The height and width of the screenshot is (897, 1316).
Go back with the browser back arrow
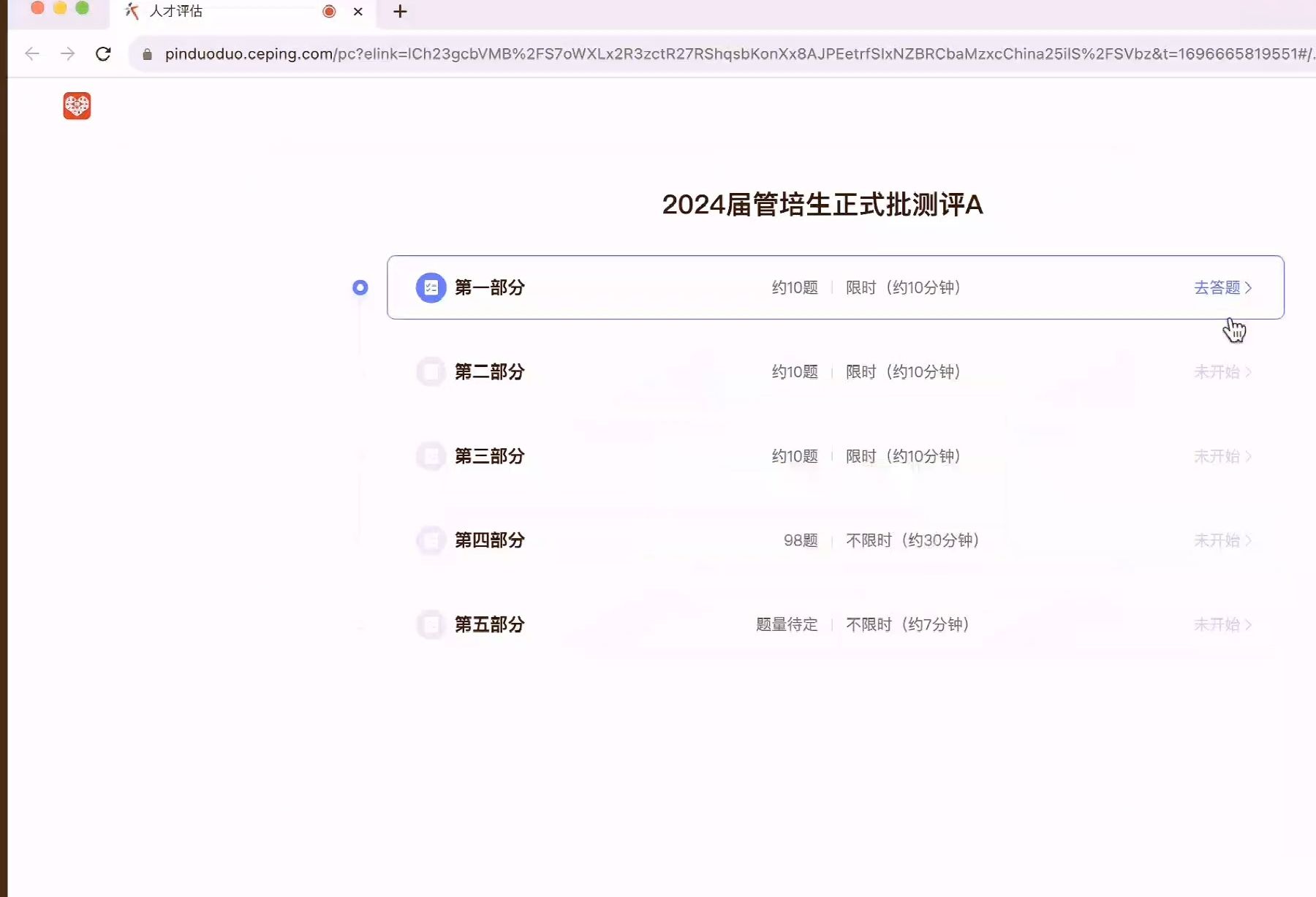(x=32, y=53)
